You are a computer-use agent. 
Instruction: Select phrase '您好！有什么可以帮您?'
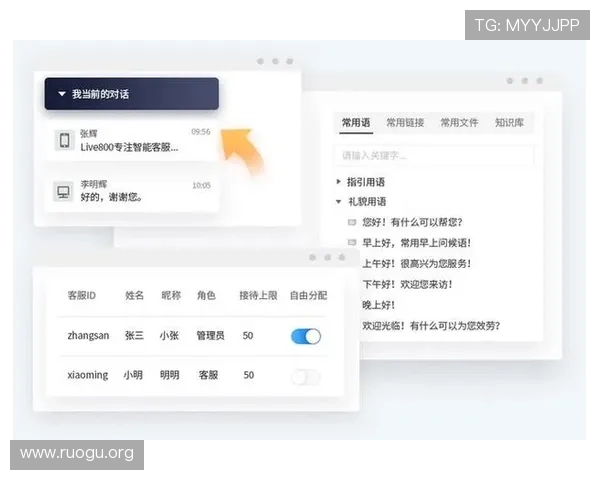(x=412, y=222)
